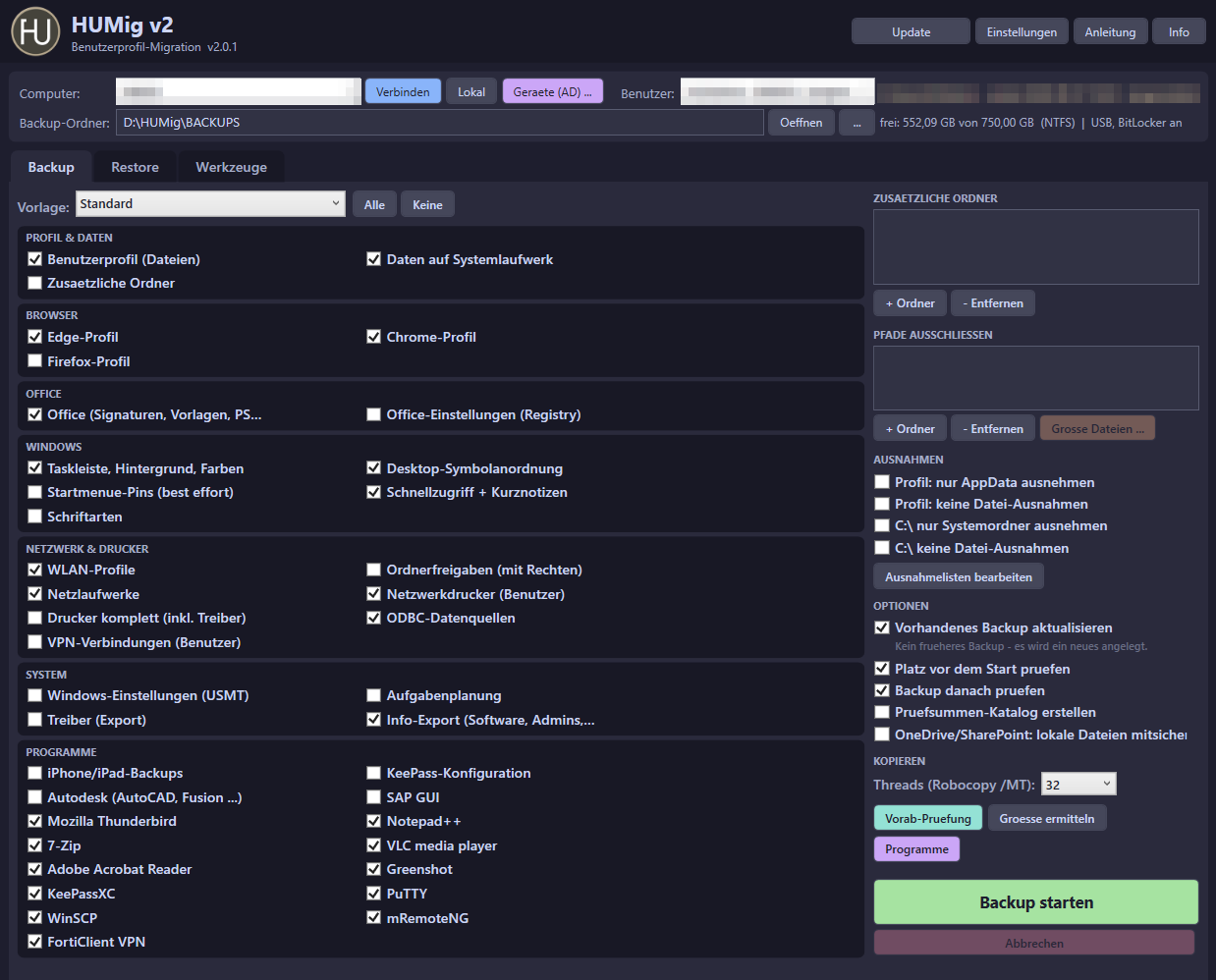The width and height of the screenshot is (1216, 980).
Task: Toggle Daten auf Systemlaufwerk
Action: (374, 259)
